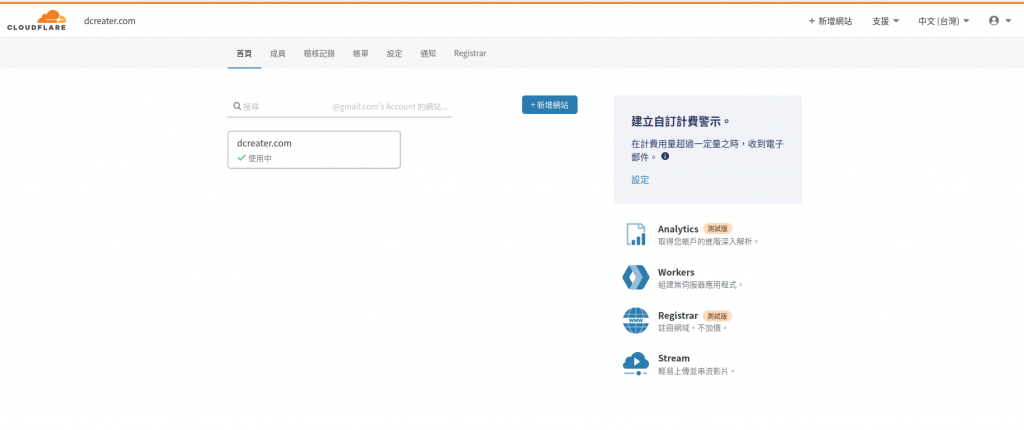
Task: Click the 設定 link in billing alert card
Action: point(640,180)
